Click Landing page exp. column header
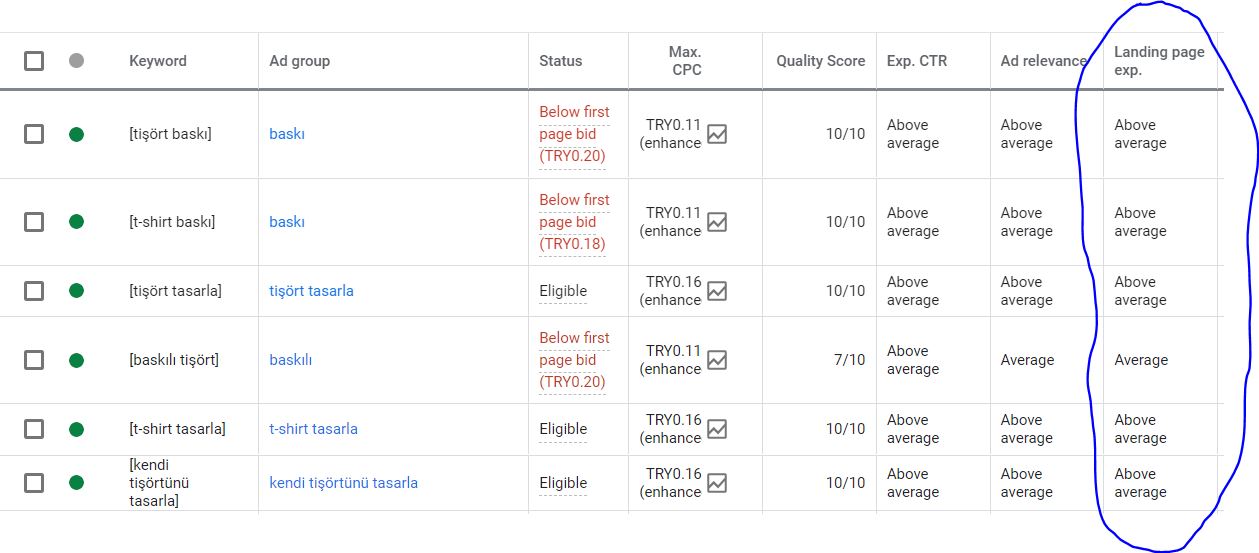1259x553 pixels. [x=1159, y=61]
